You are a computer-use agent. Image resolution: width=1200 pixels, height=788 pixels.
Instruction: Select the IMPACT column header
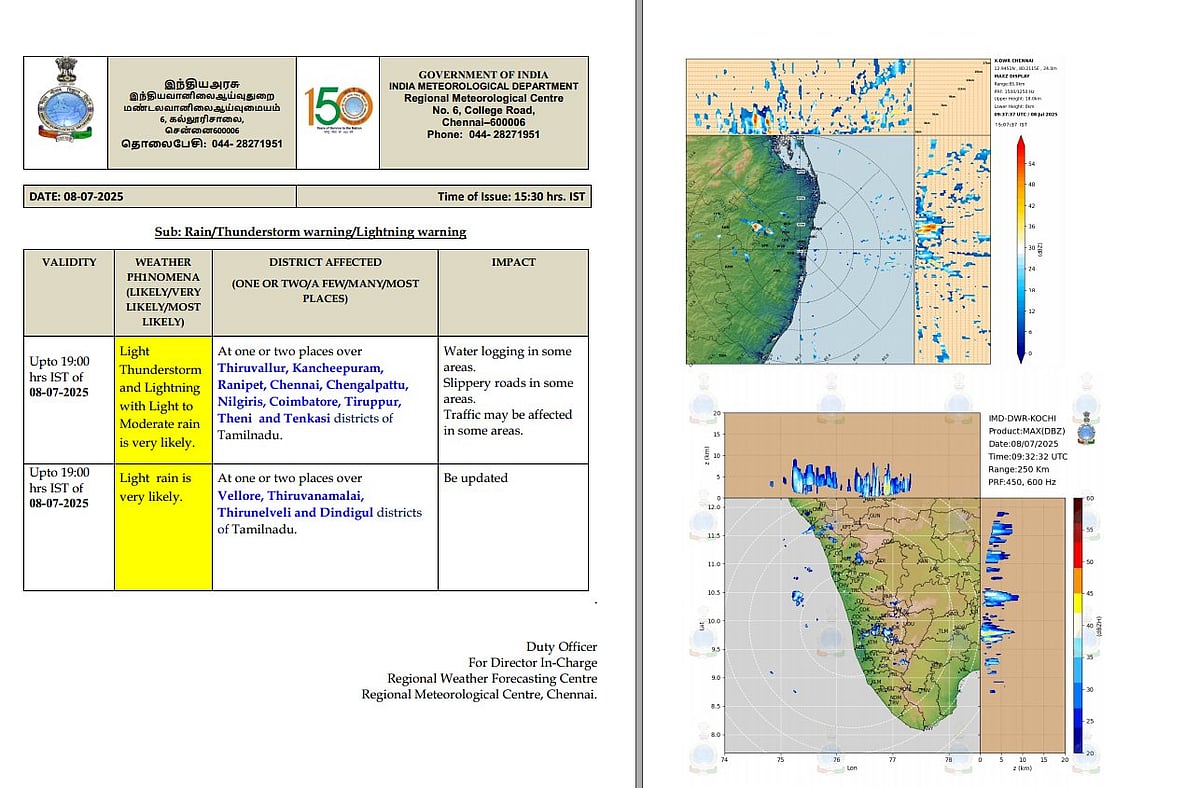[x=512, y=262]
